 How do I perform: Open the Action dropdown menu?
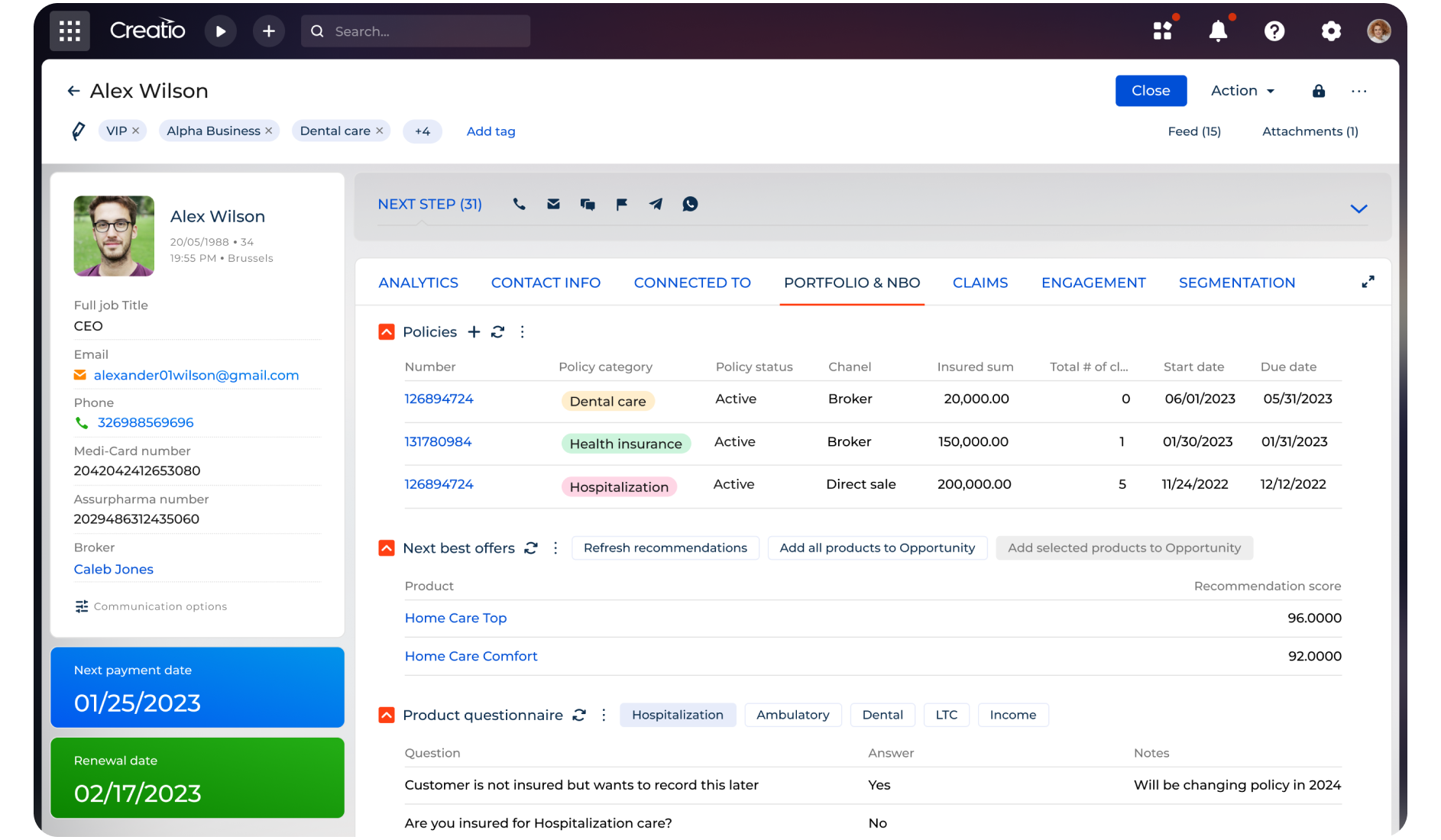pos(1242,91)
